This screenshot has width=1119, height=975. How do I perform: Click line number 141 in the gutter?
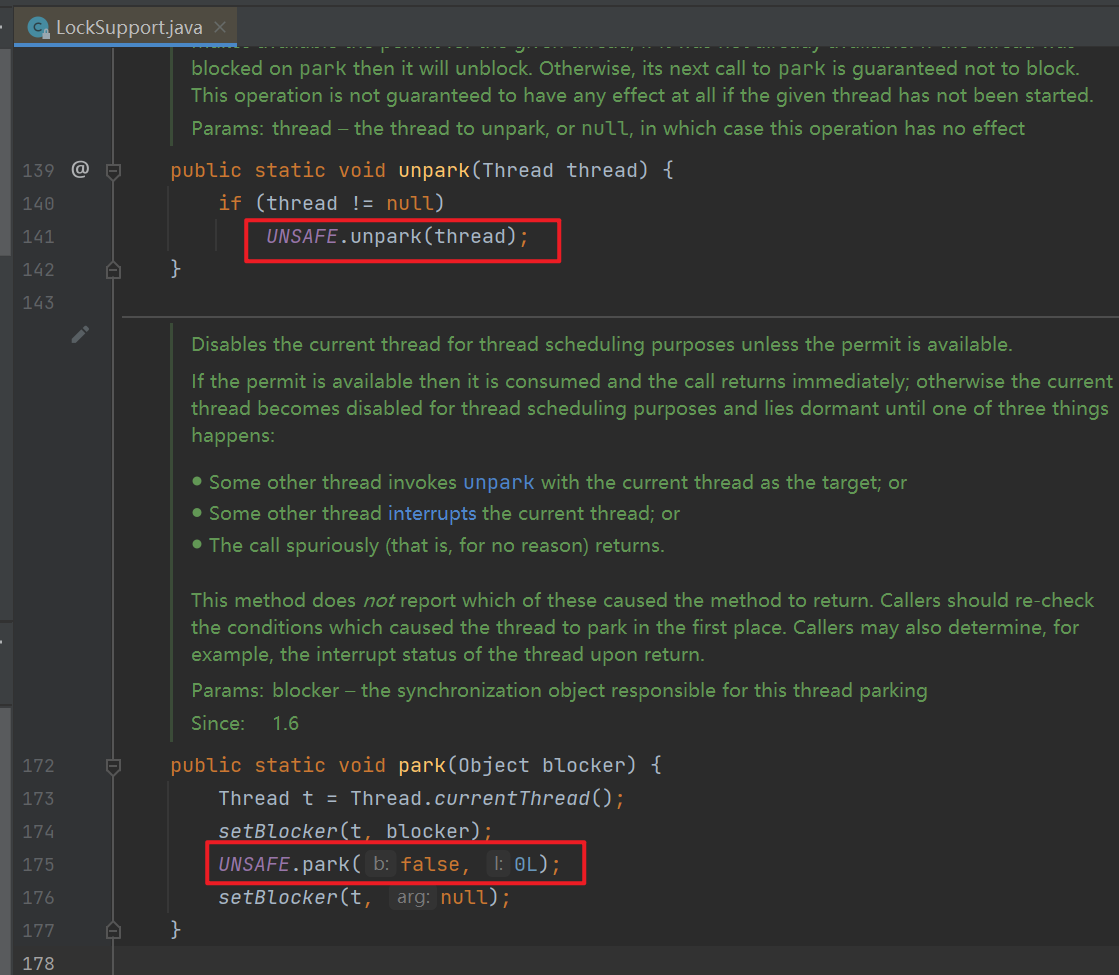click(x=38, y=237)
